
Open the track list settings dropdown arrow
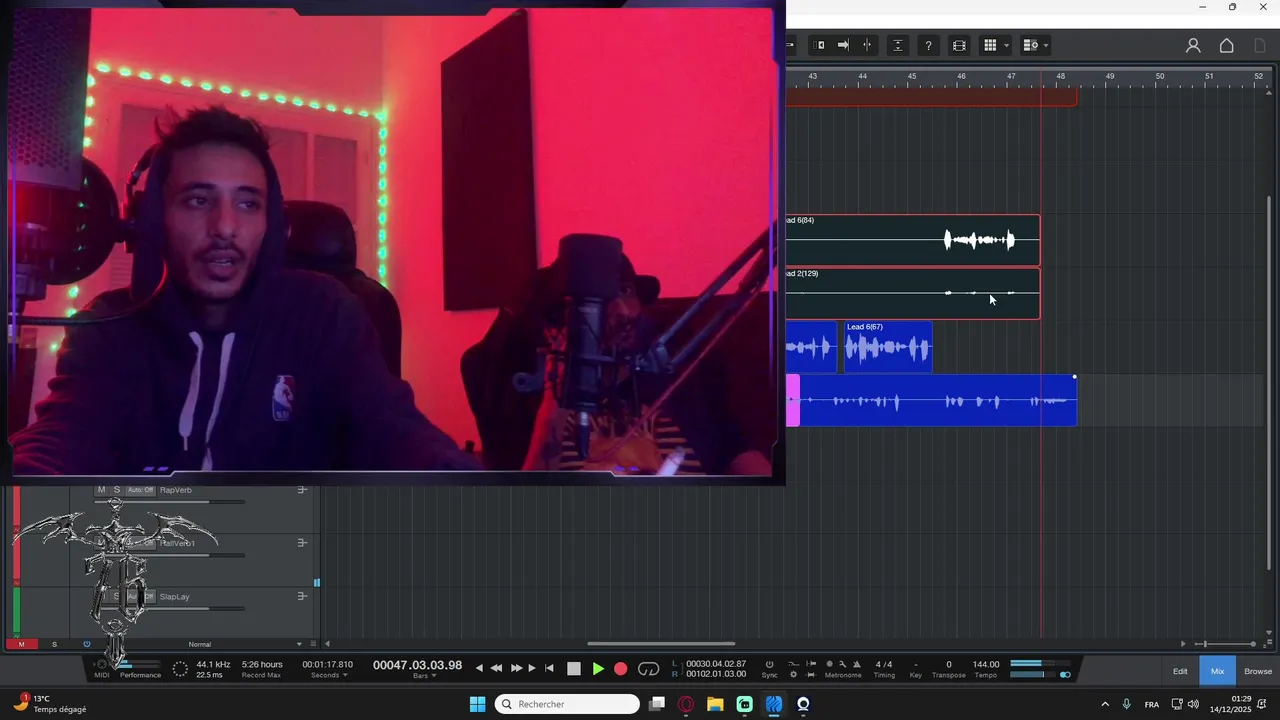[1046, 46]
